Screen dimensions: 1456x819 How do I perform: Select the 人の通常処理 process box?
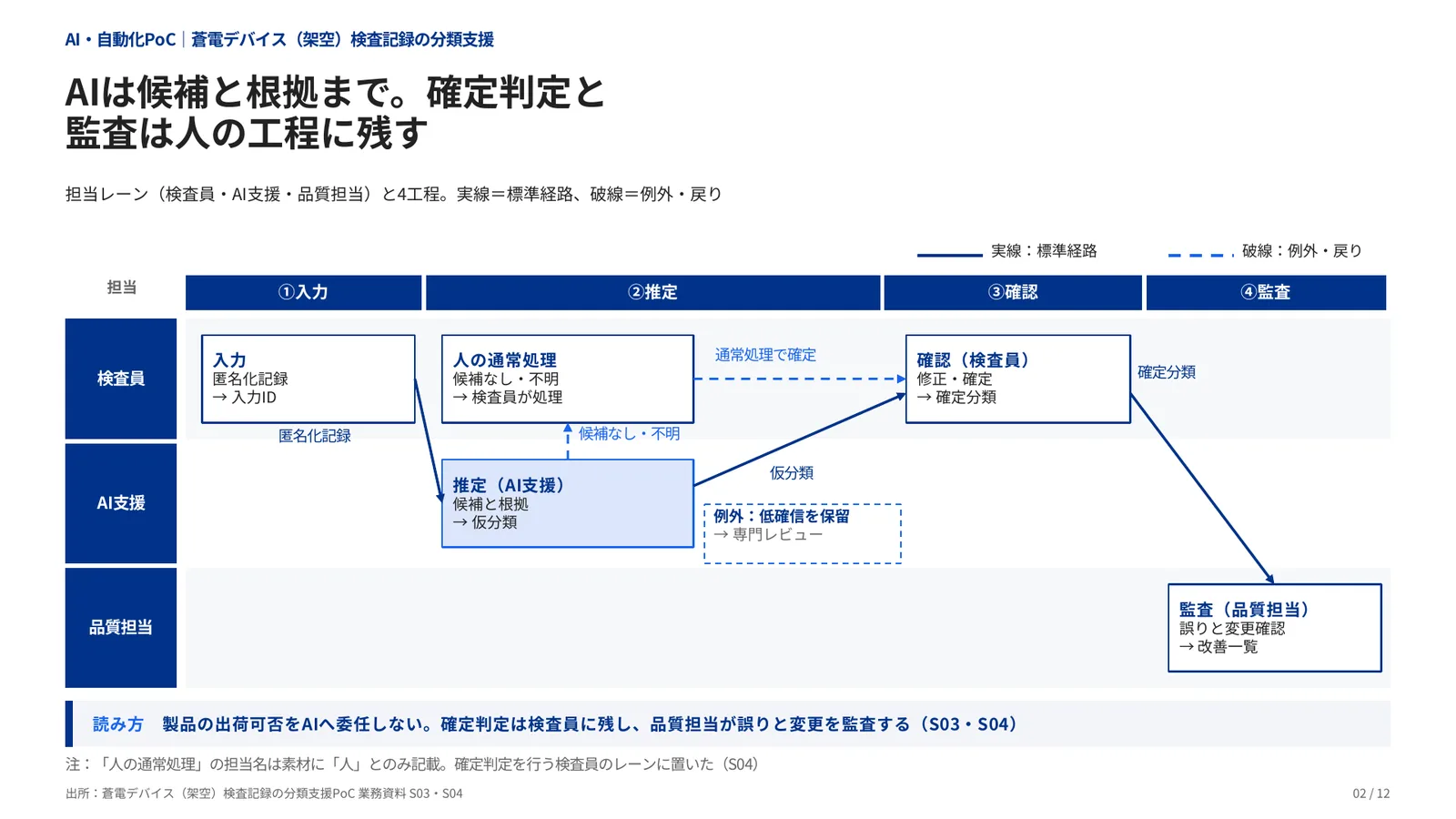pyautogui.click(x=568, y=379)
